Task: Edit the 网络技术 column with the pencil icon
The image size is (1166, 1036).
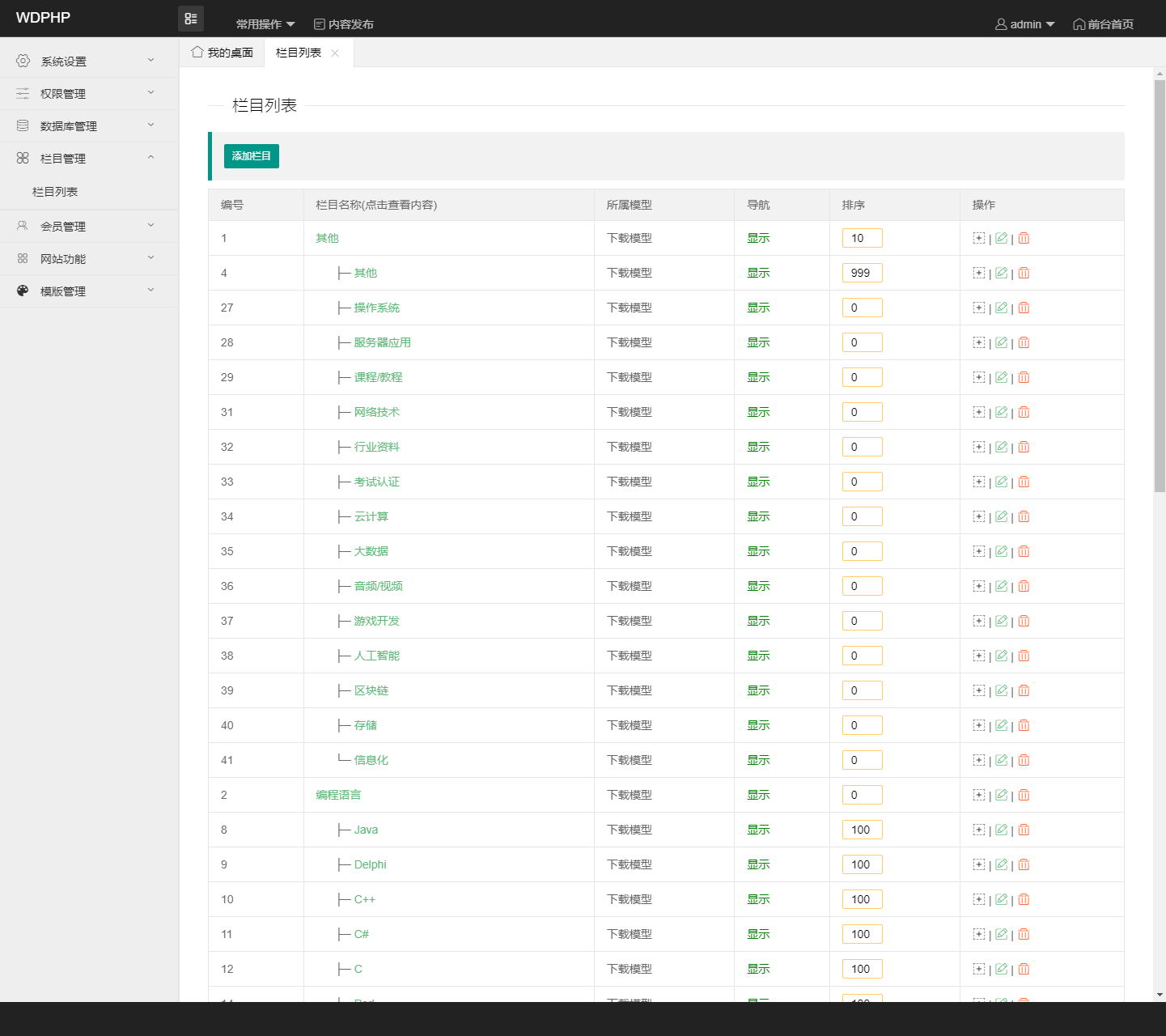Action: pos(1002,412)
